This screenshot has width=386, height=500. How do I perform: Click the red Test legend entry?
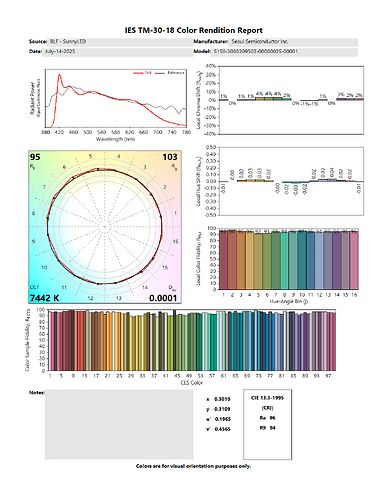click(142, 73)
